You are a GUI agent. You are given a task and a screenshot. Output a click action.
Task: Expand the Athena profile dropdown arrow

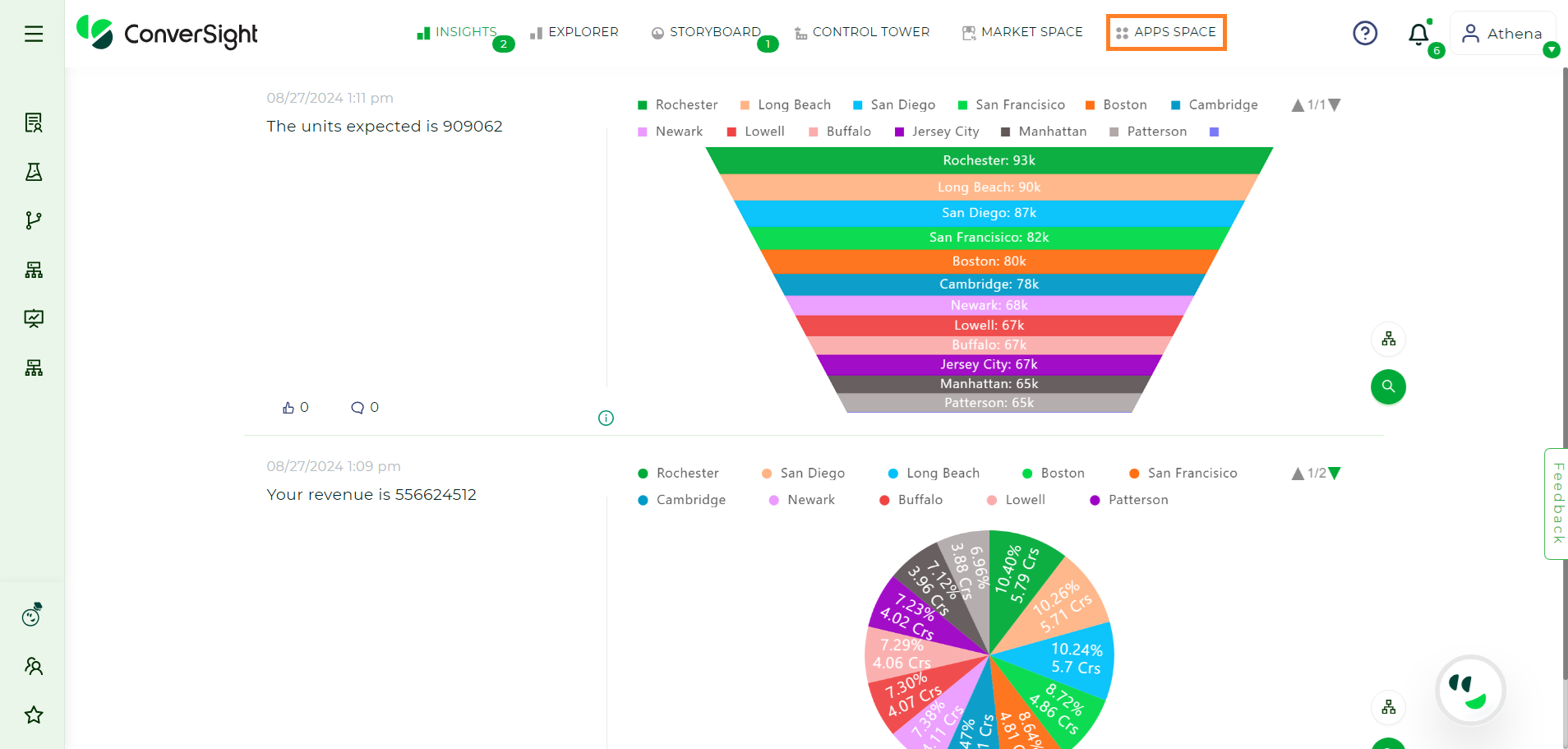[1552, 50]
